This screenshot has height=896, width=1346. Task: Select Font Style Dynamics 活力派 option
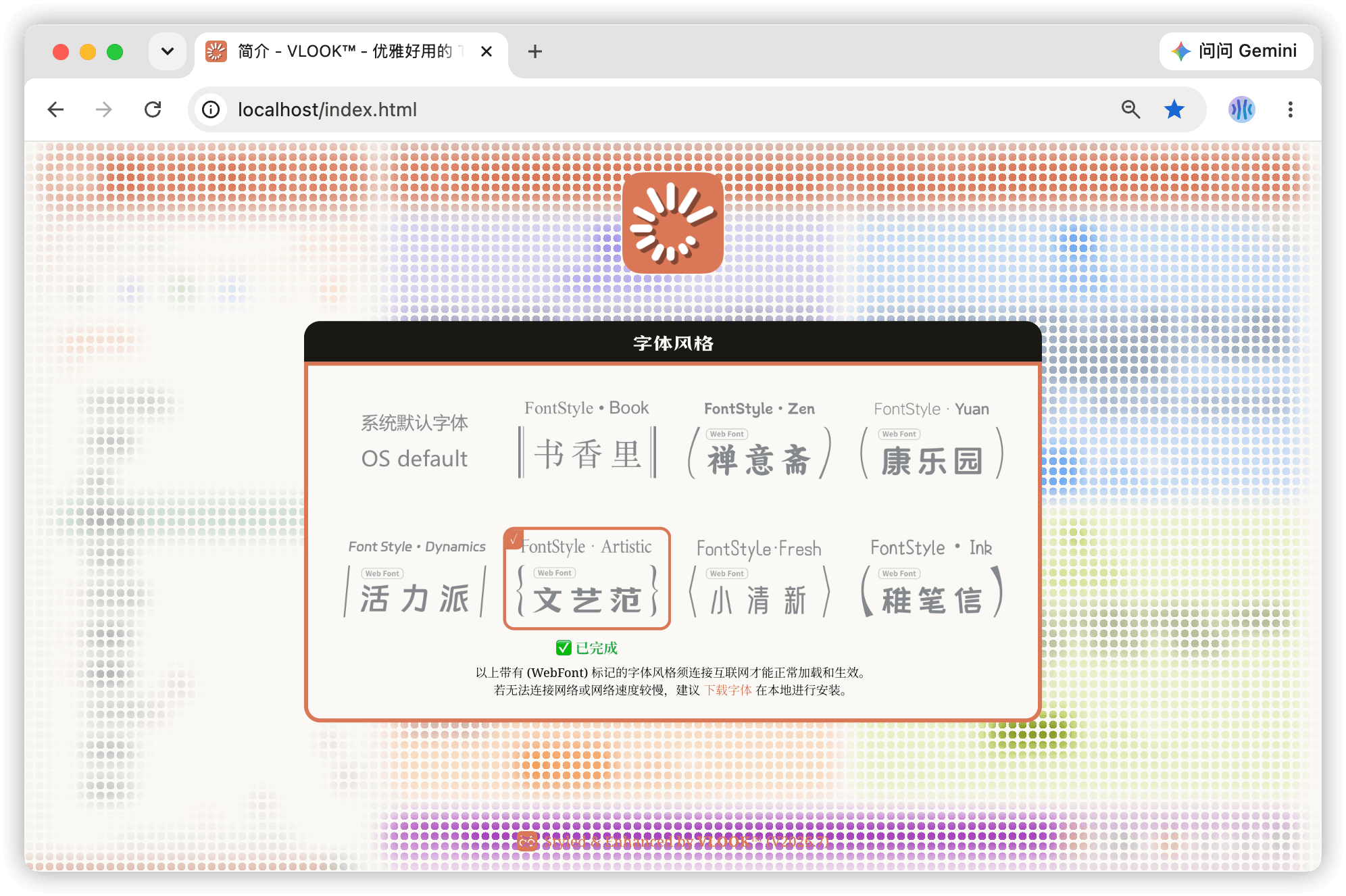tap(416, 578)
